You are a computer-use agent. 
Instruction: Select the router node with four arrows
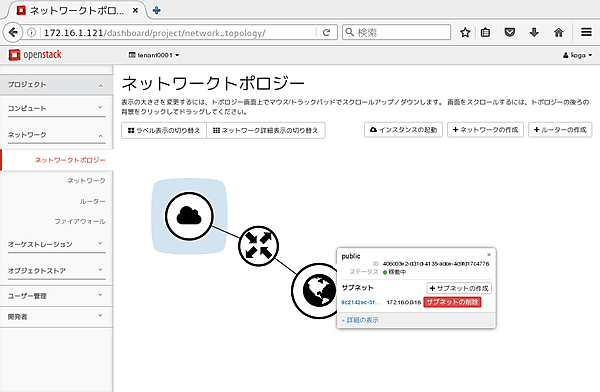(259, 246)
